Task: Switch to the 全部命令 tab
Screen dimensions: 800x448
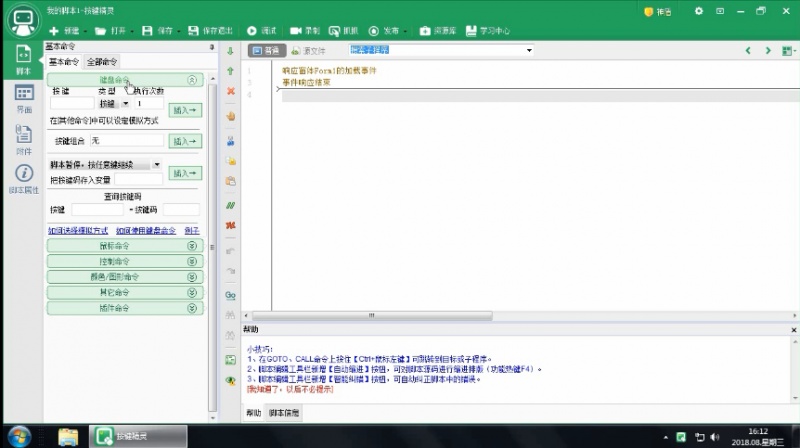Action: tap(102, 62)
